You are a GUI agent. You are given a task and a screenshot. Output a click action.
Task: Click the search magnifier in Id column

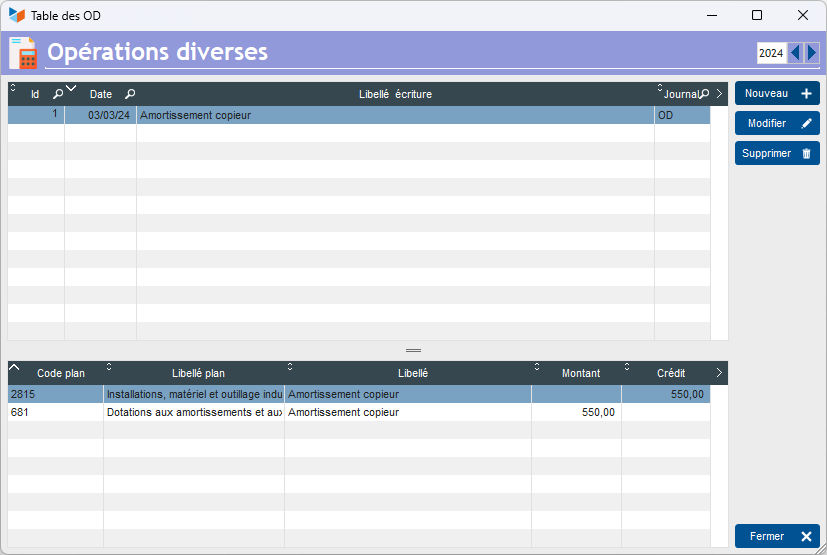point(58,94)
